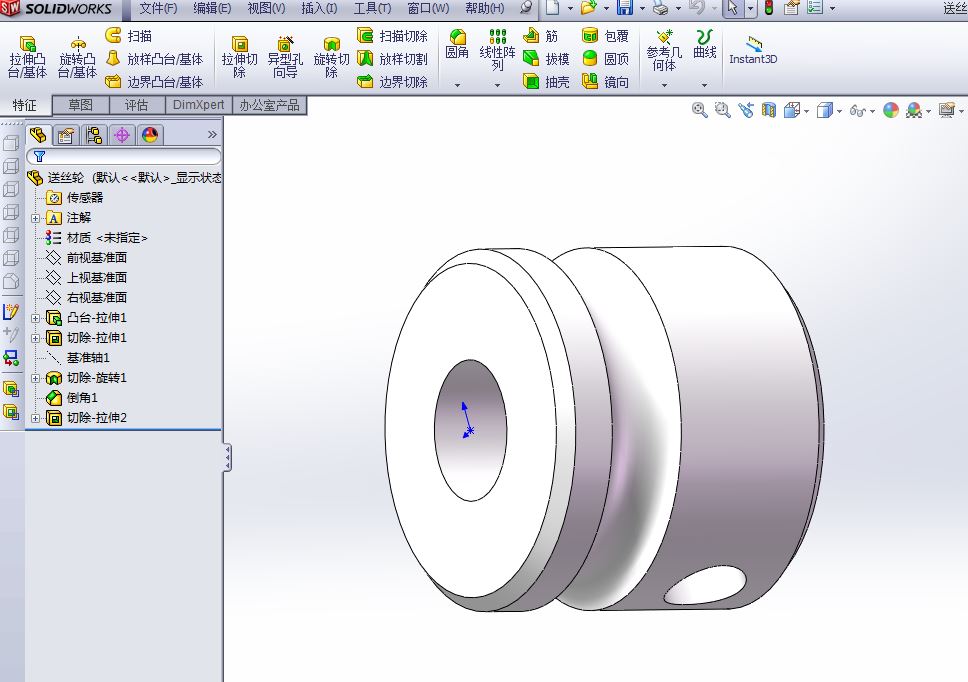Click the Boundary Cut (边界切除) tool
Screen dimensions: 968x682
point(392,81)
